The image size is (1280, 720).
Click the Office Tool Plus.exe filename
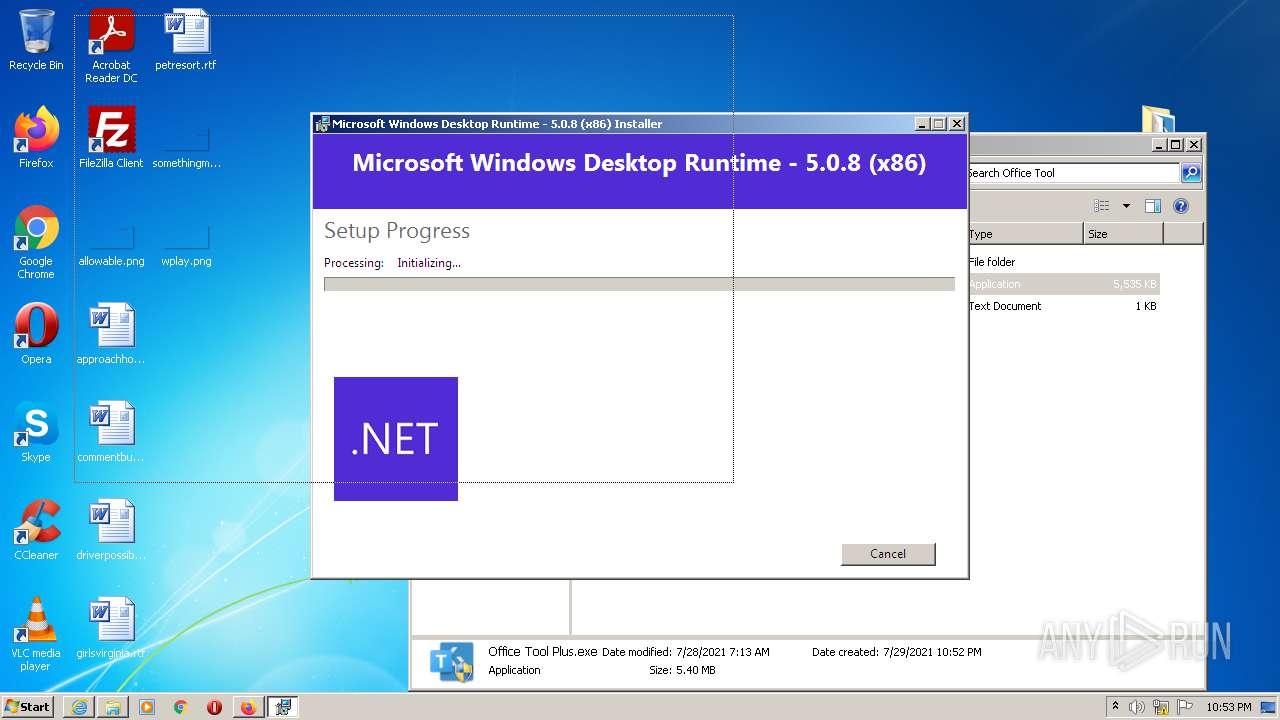(542, 651)
